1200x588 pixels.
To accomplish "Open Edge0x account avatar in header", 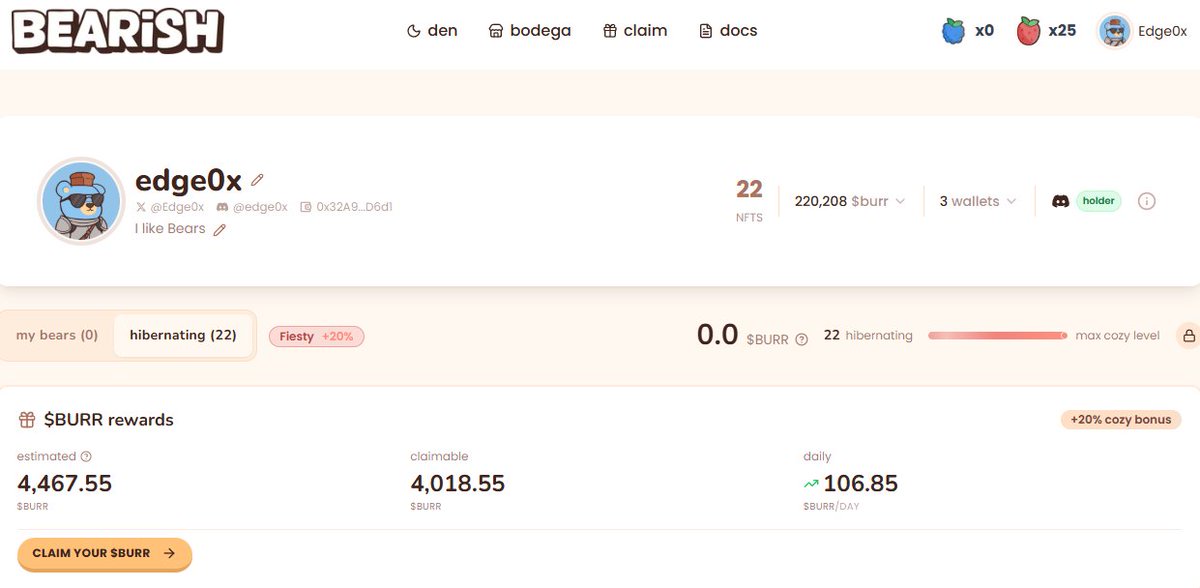I will click(1114, 31).
